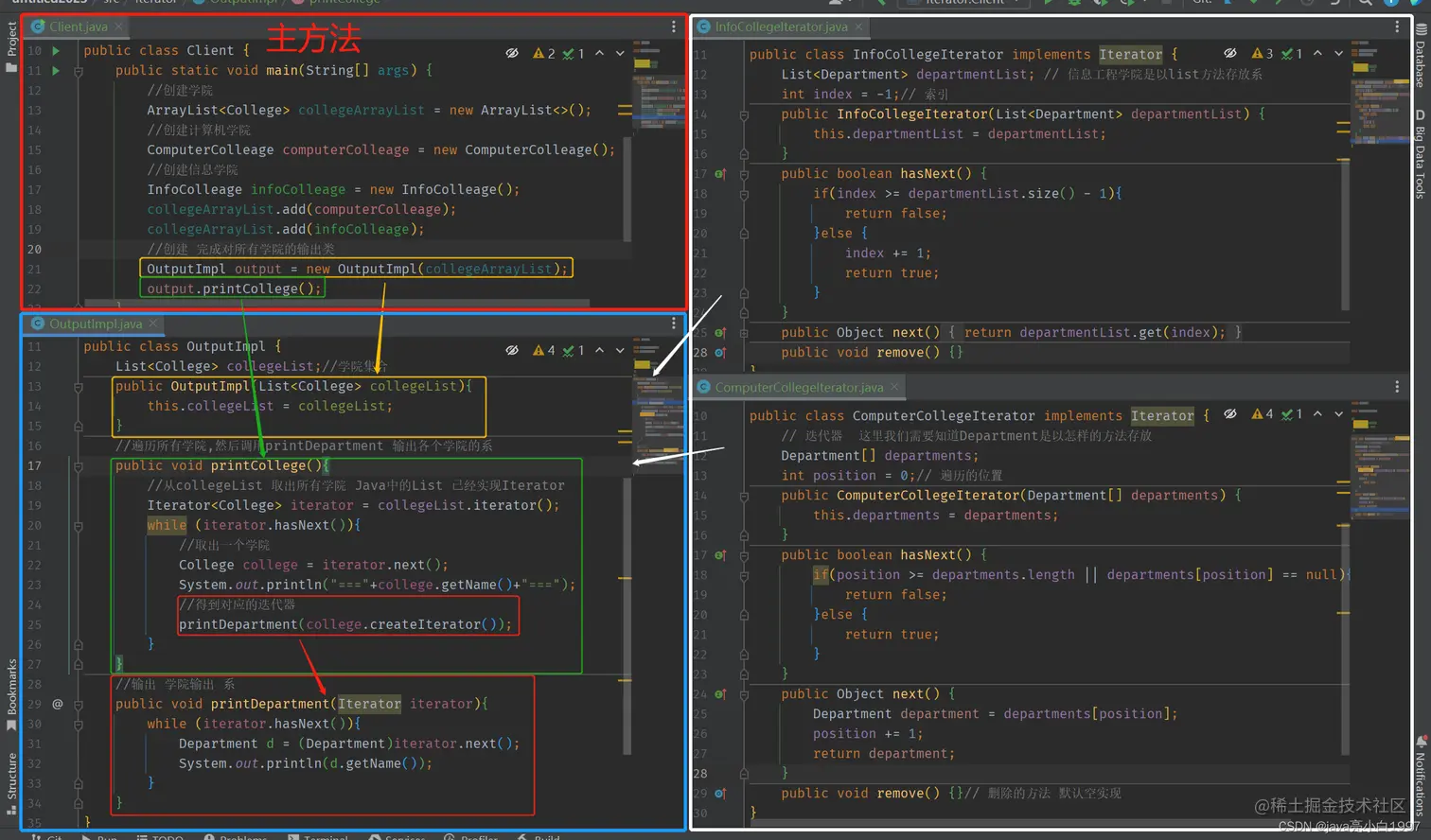Image resolution: width=1431 pixels, height=840 pixels.
Task: Click implements-method gutter icon beside ComputerCollegeIterator hasNext()
Action: 720,555
